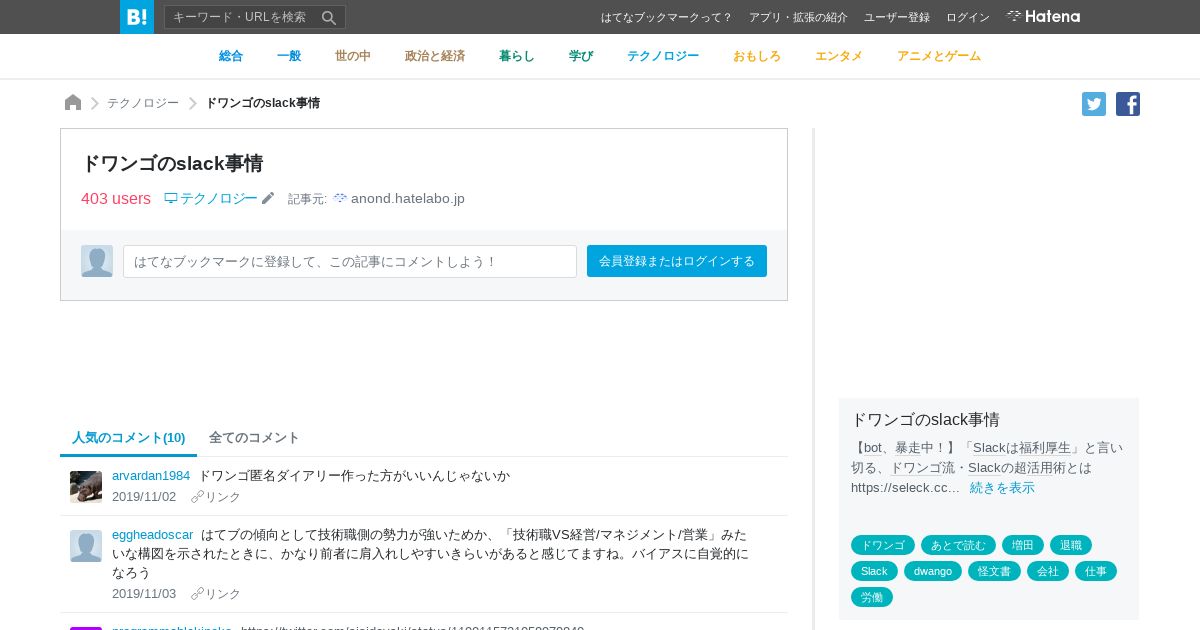Select the あとで読む tag
The height and width of the screenshot is (630, 1200).
[x=958, y=545]
